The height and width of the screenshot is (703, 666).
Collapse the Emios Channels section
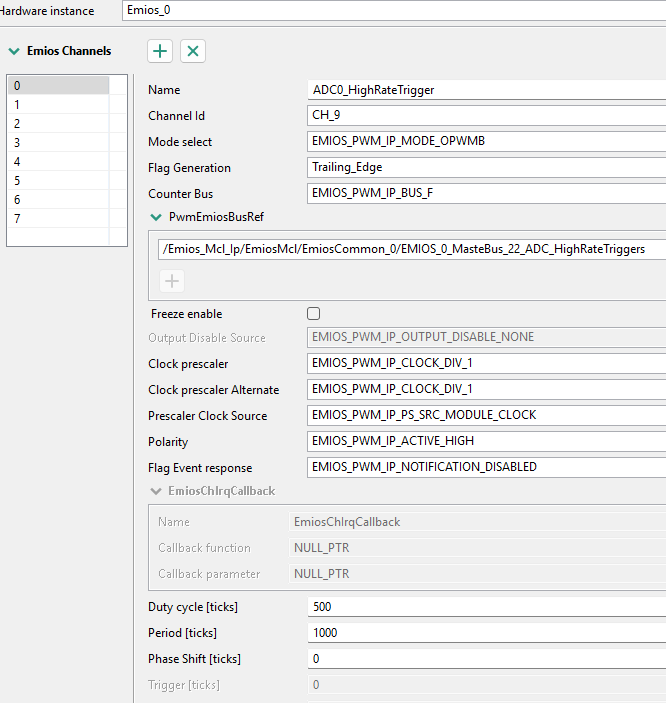point(14,51)
